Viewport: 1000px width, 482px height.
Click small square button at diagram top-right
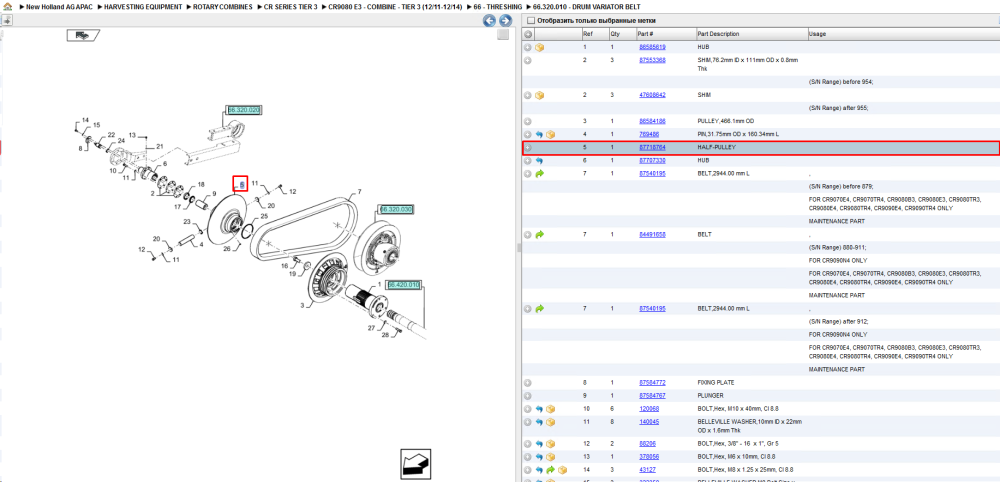[x=503, y=34]
